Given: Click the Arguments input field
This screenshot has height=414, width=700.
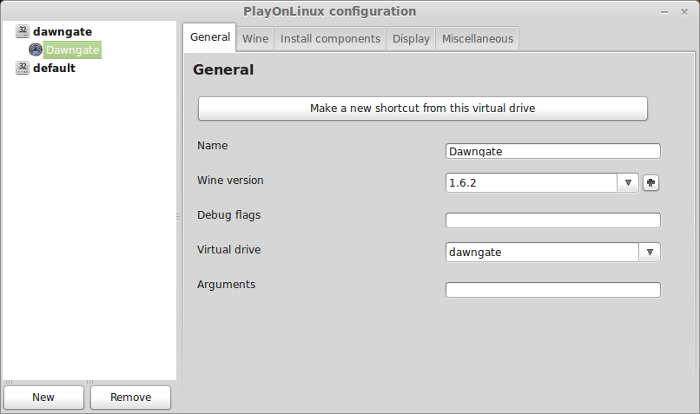Looking at the screenshot, I should [x=553, y=290].
